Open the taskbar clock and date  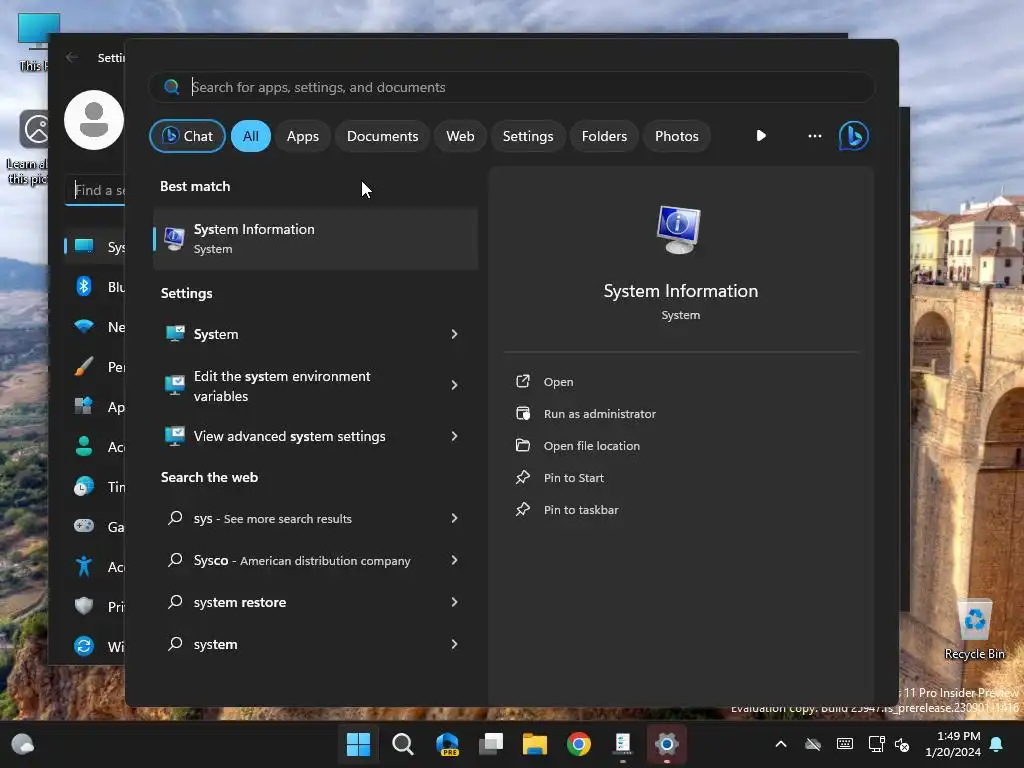(x=953, y=744)
